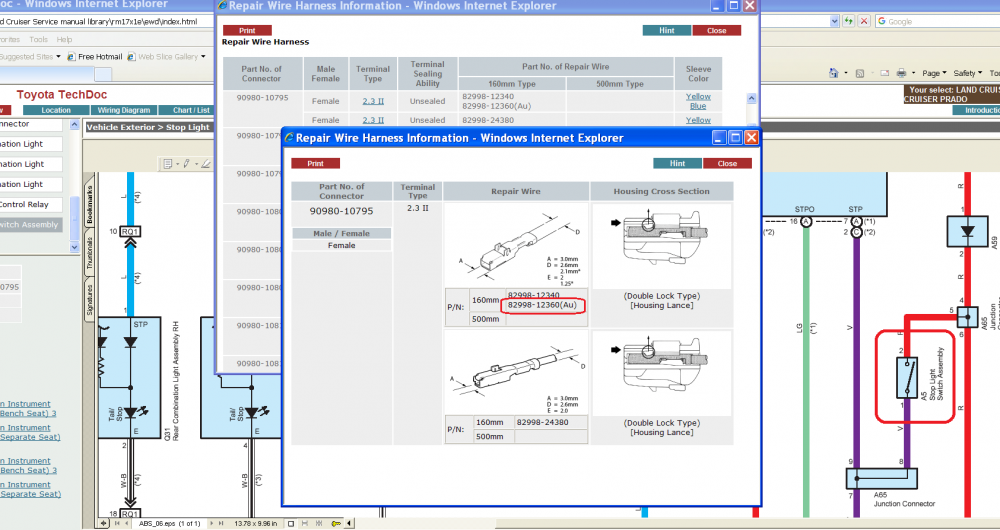Go to last page in PDF viewer
This screenshot has height=530, width=1000.
221,524
